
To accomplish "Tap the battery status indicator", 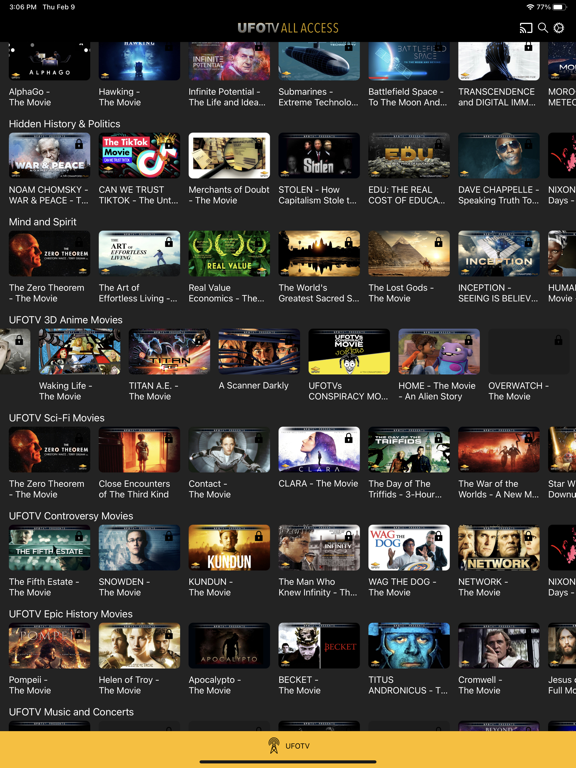I will 560,7.
